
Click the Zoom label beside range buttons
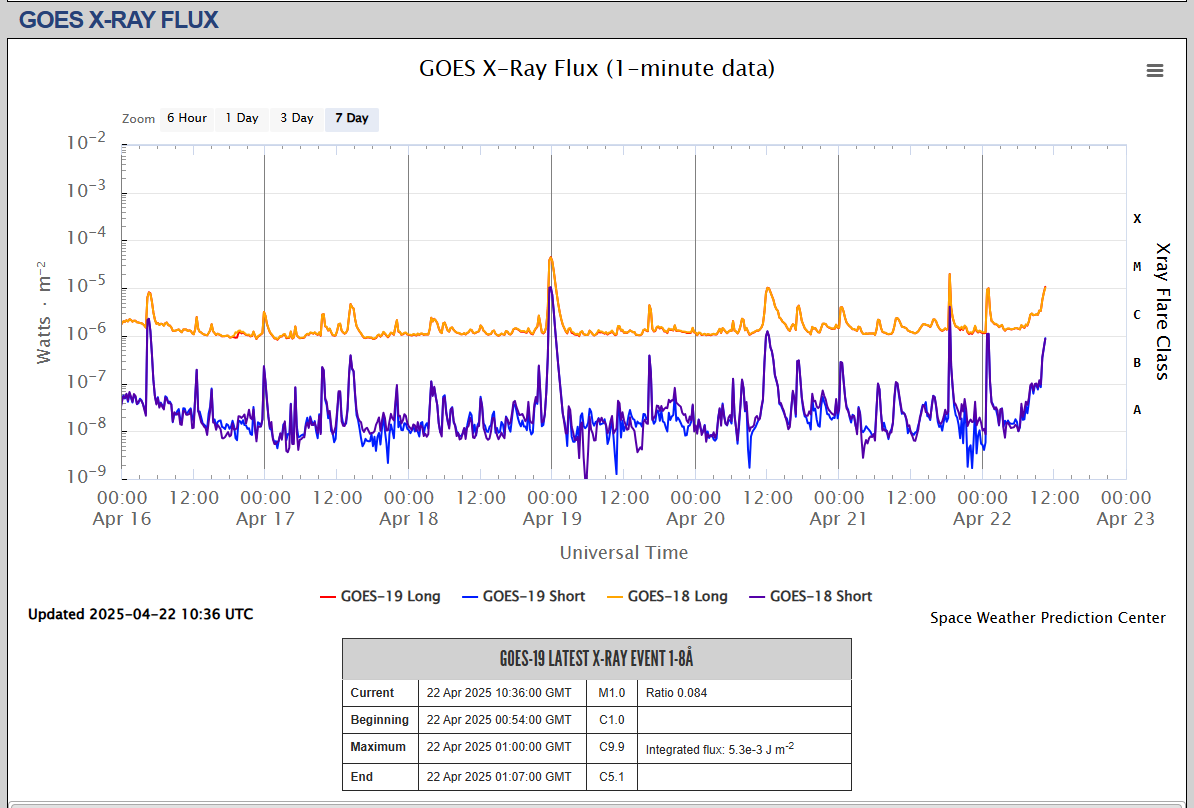coord(139,119)
